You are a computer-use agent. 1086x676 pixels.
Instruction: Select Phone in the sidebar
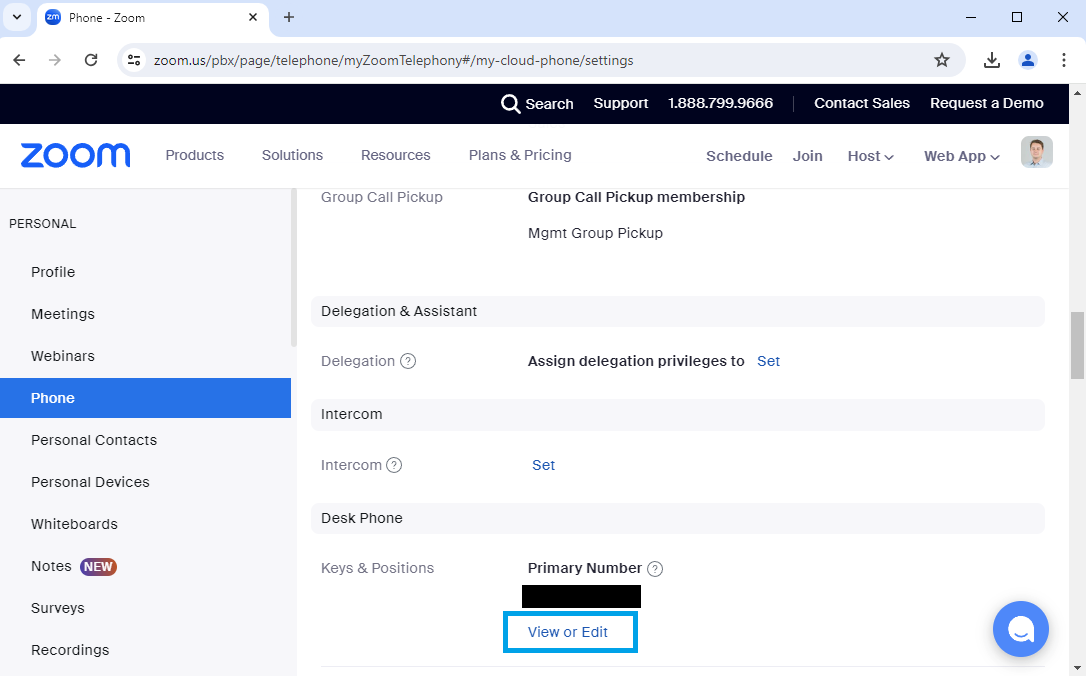(x=145, y=398)
